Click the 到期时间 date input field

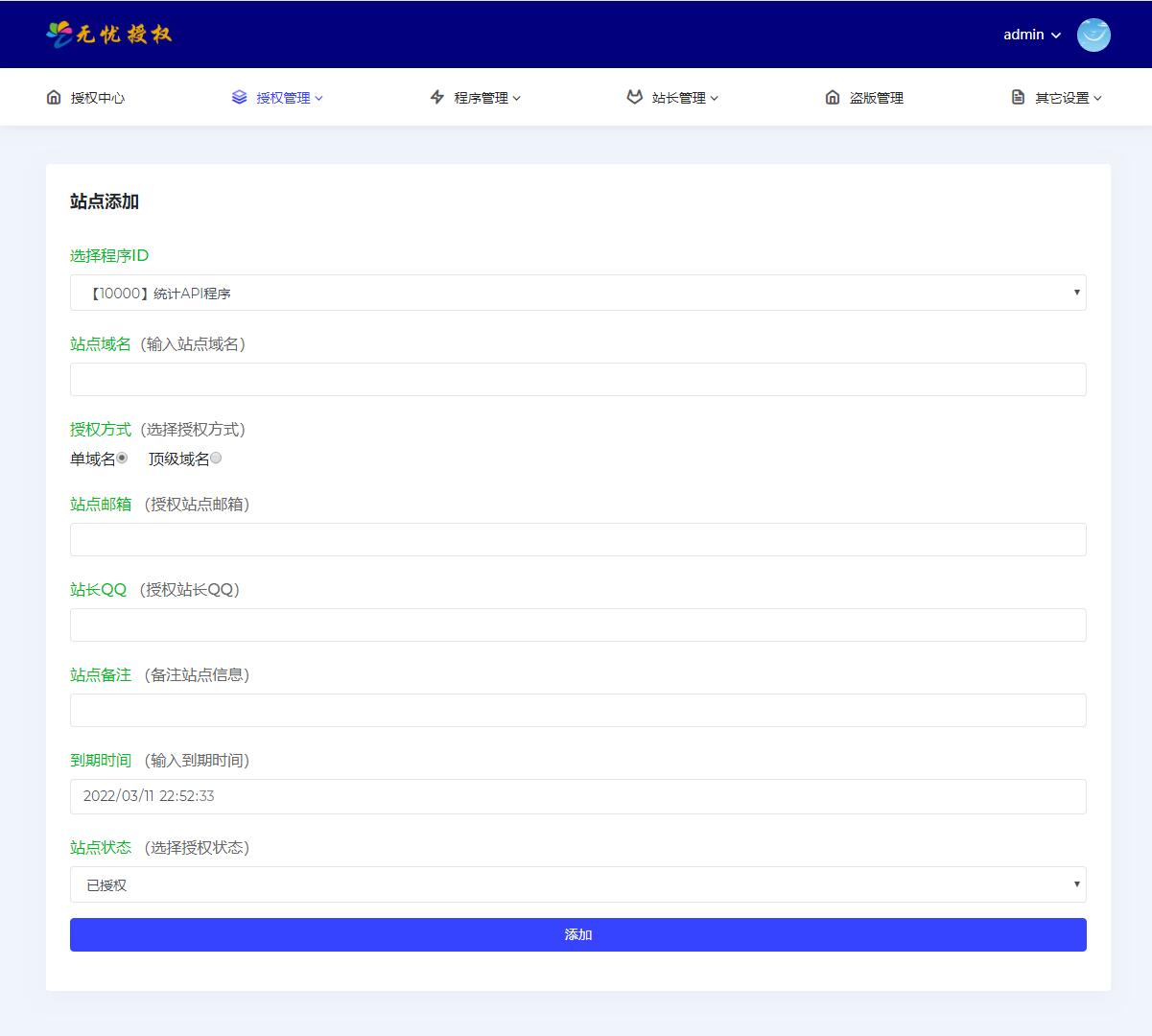[577, 796]
